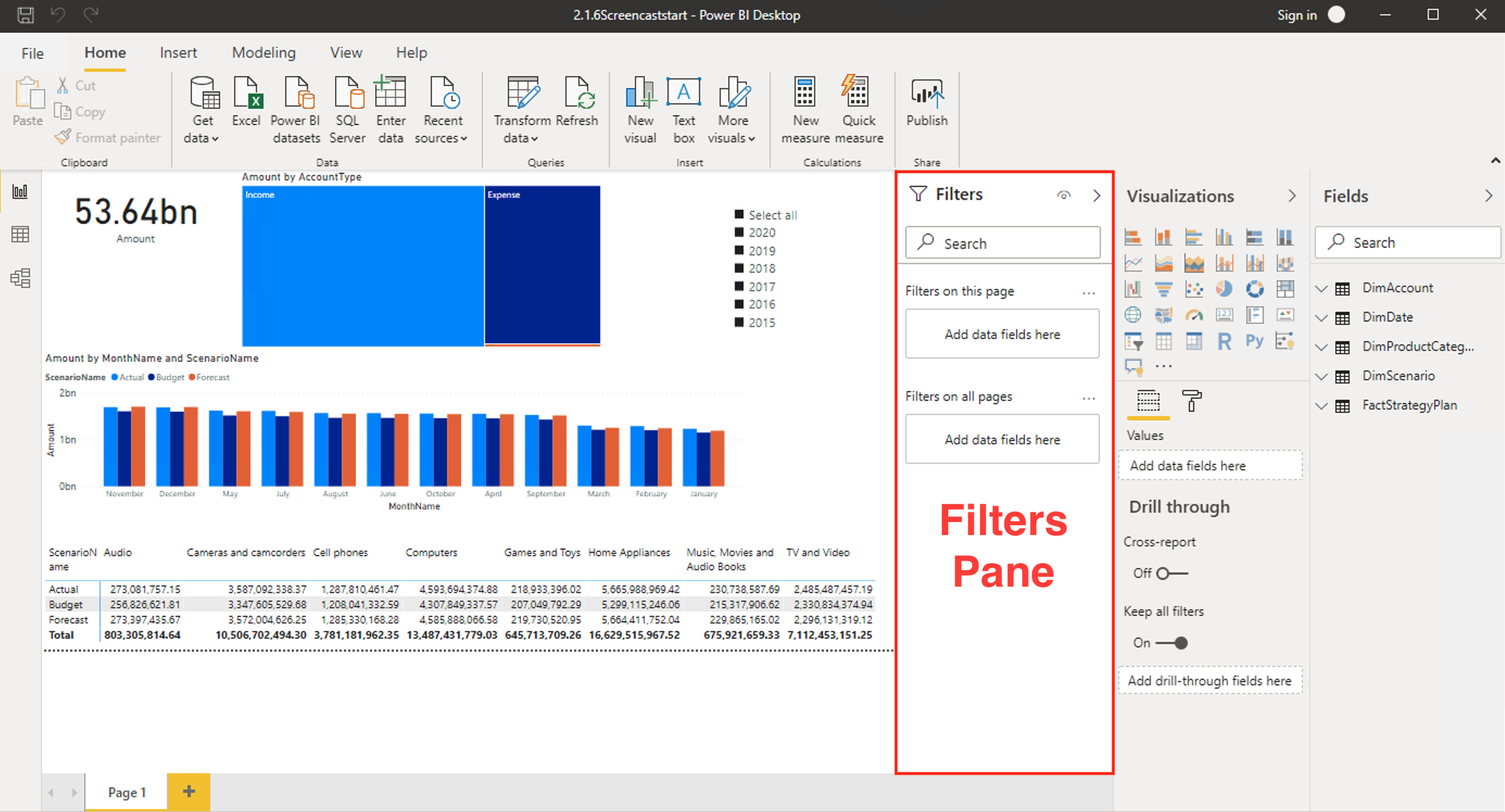Expand the DimScenario table
Image resolution: width=1505 pixels, height=812 pixels.
[x=1321, y=376]
